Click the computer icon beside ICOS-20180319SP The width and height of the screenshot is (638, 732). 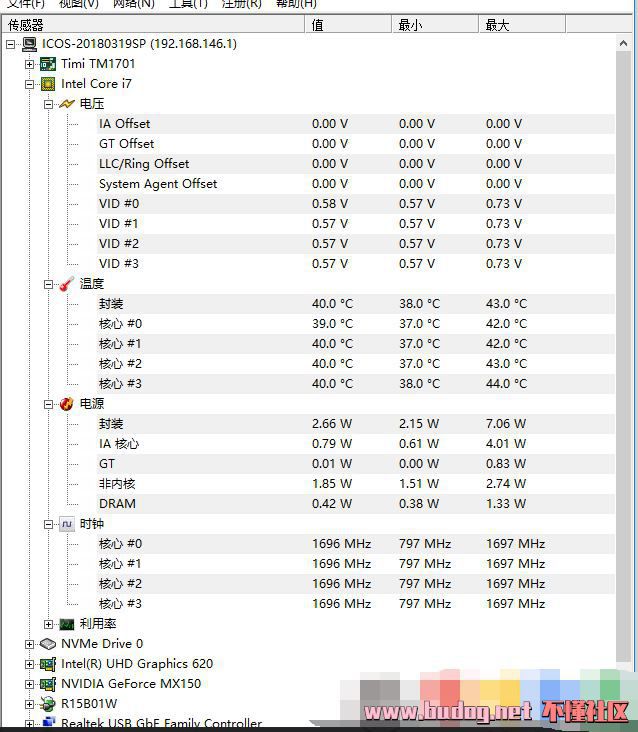(28, 44)
